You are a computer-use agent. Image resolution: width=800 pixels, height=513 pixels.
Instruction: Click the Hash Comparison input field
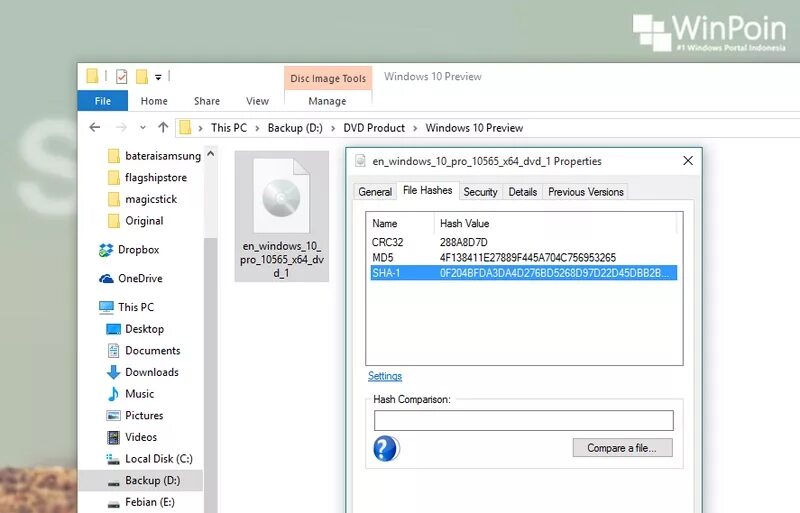523,421
